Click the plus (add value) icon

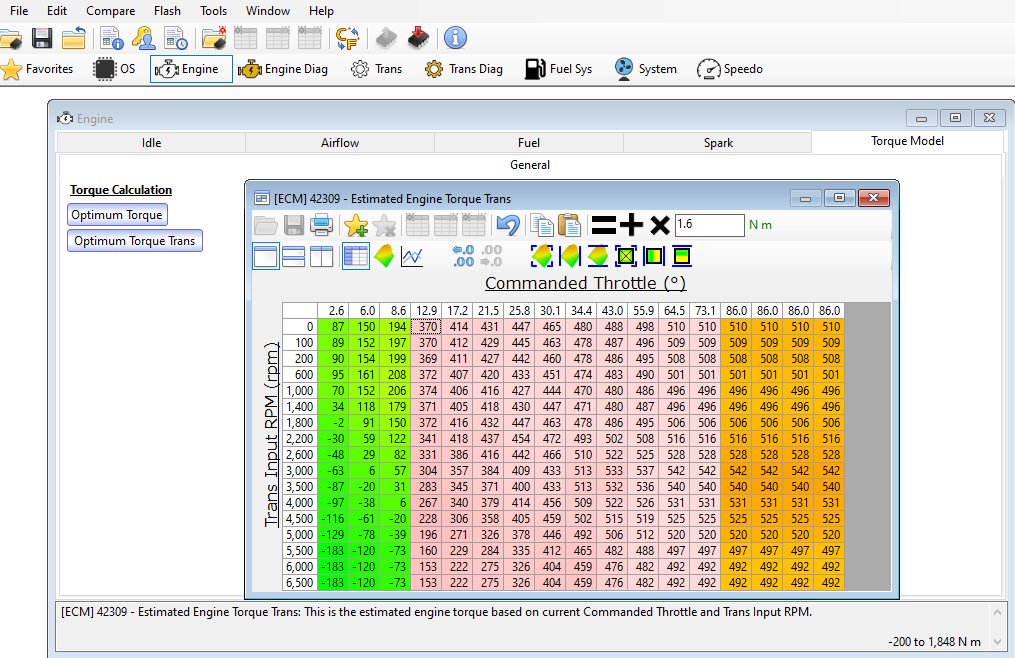[x=631, y=225]
